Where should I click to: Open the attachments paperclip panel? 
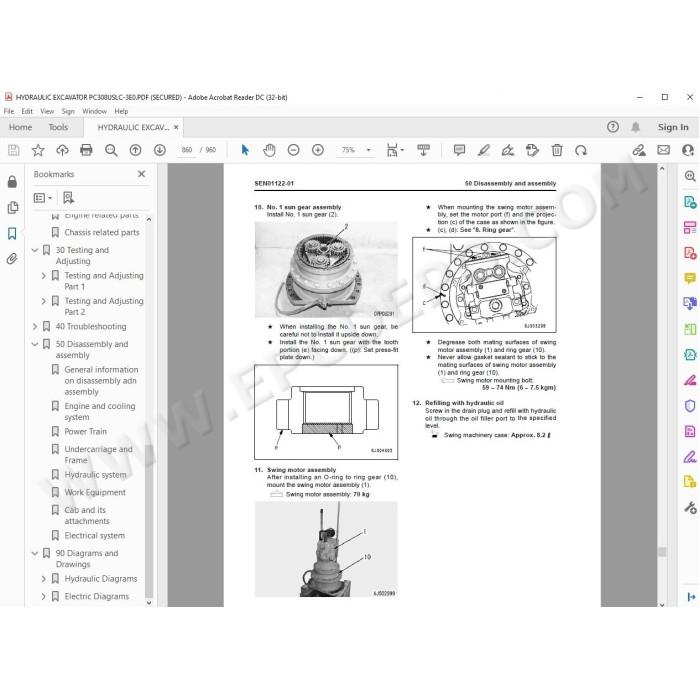pos(12,258)
